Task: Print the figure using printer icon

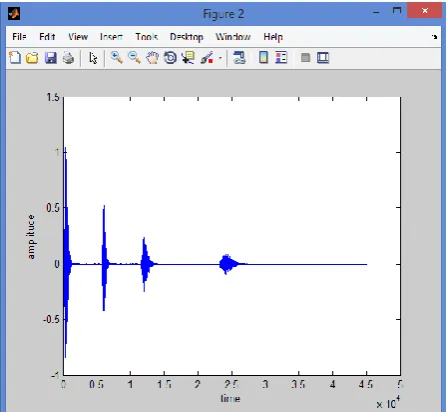Action: pyautogui.click(x=69, y=58)
